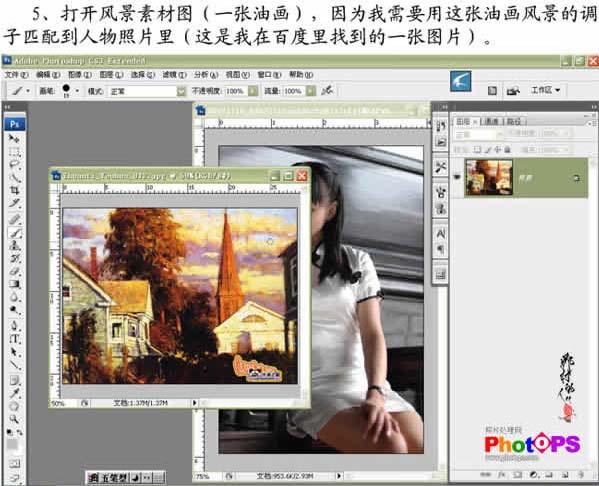
Task: Select the Path Selection tool
Action: click(14, 352)
